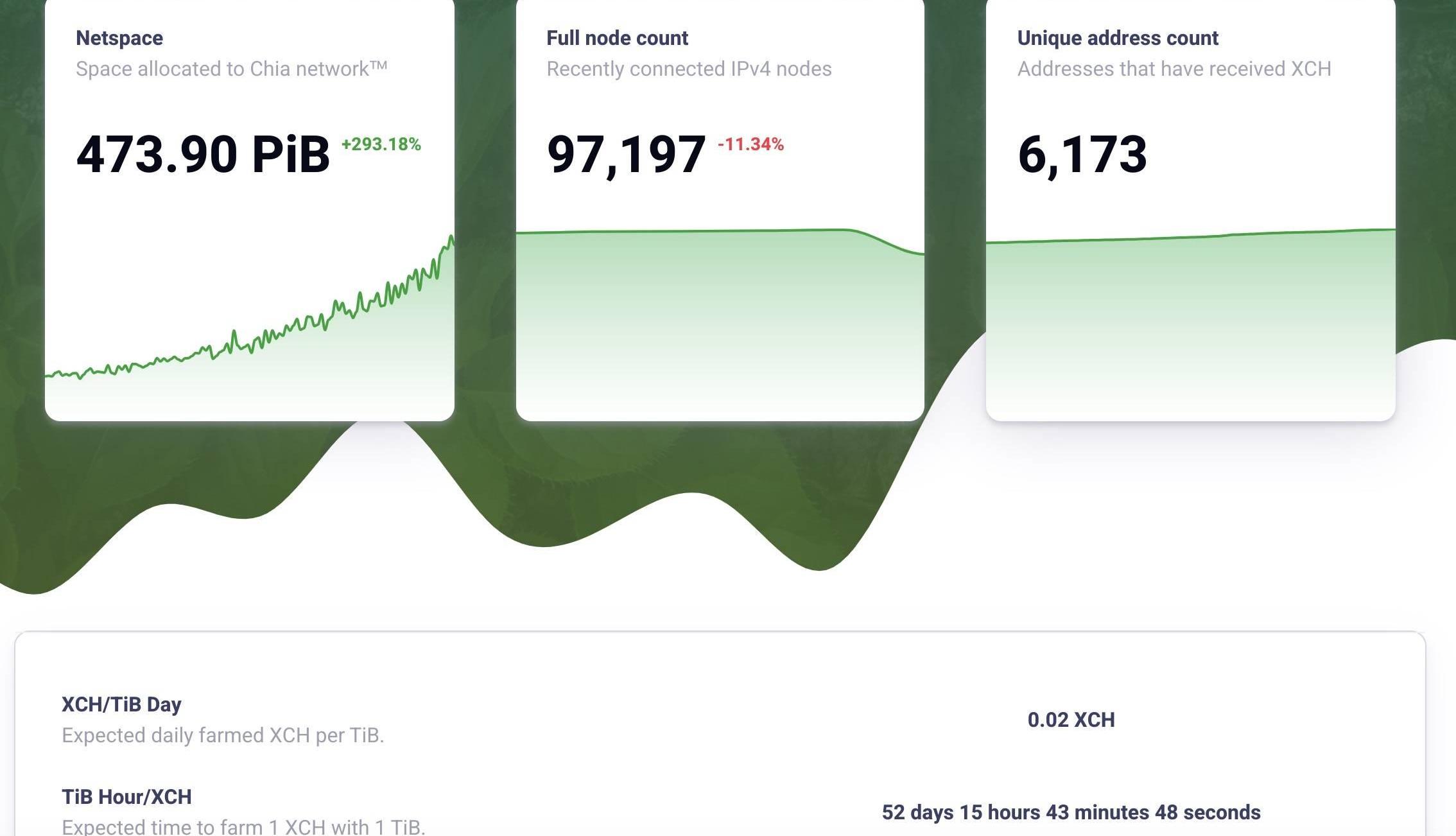Click the Netspace card title

119,38
